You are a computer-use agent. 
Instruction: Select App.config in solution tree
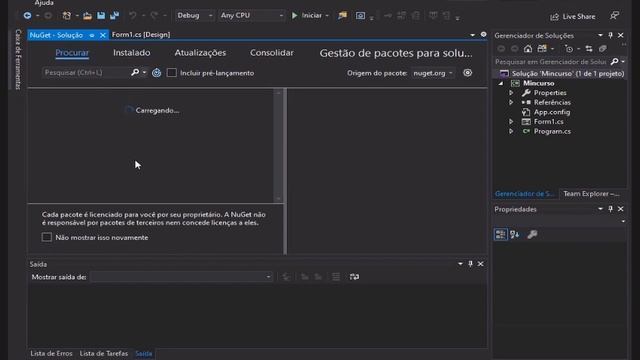click(552, 112)
